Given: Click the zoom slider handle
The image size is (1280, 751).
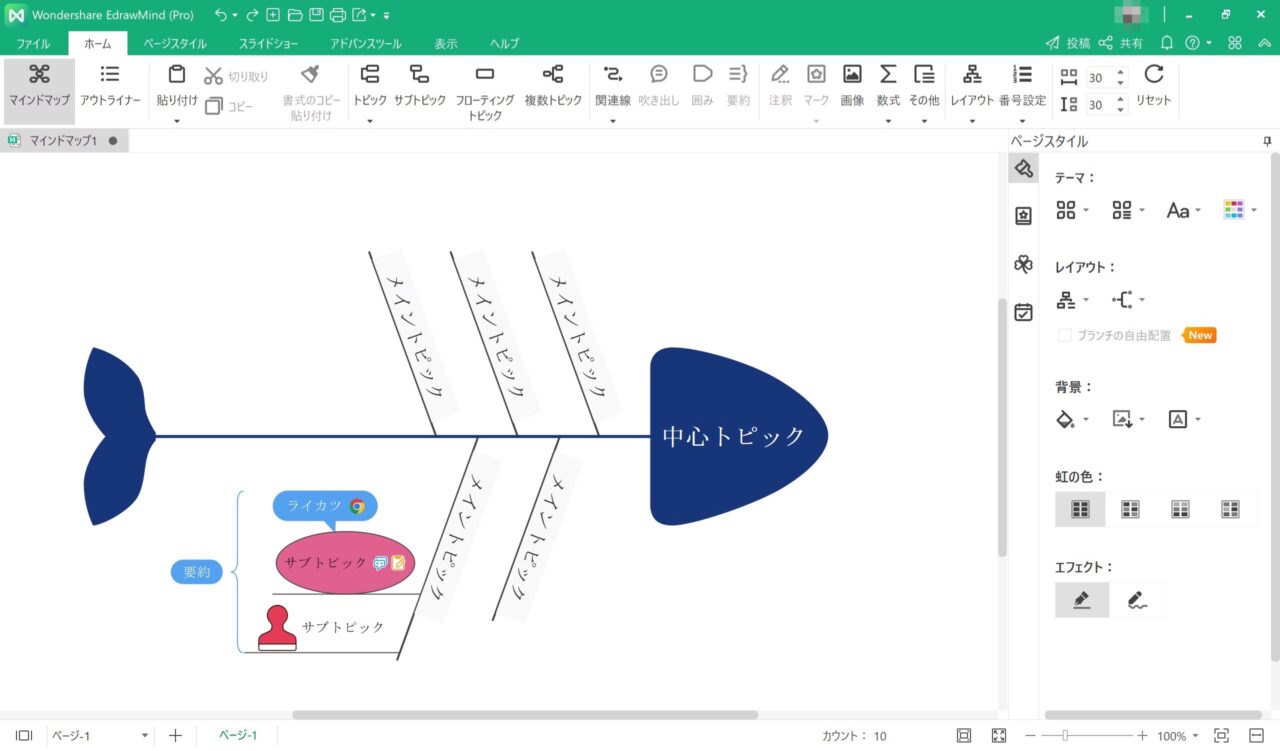Looking at the screenshot, I should click(1065, 736).
